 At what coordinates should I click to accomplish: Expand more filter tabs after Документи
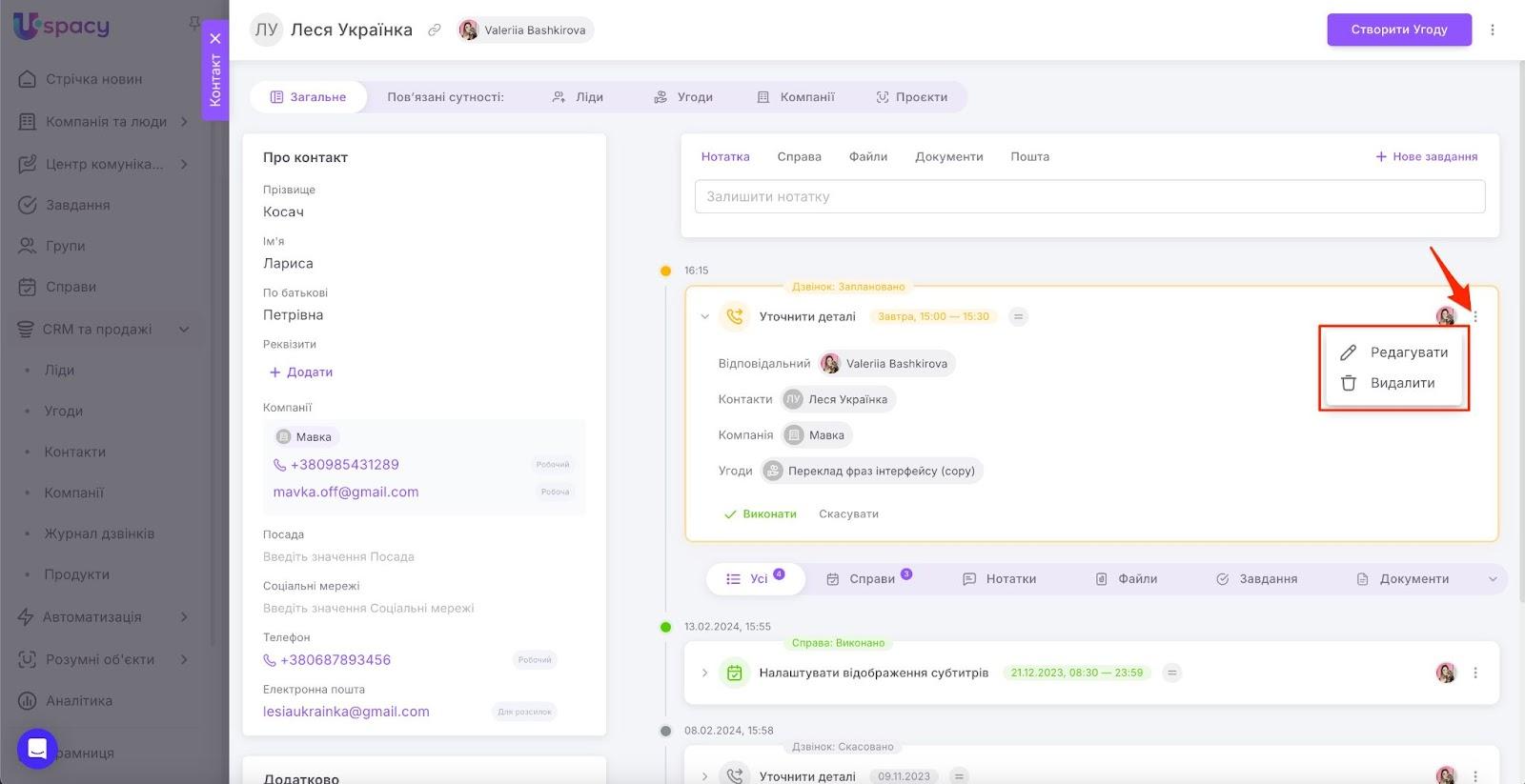(1493, 579)
